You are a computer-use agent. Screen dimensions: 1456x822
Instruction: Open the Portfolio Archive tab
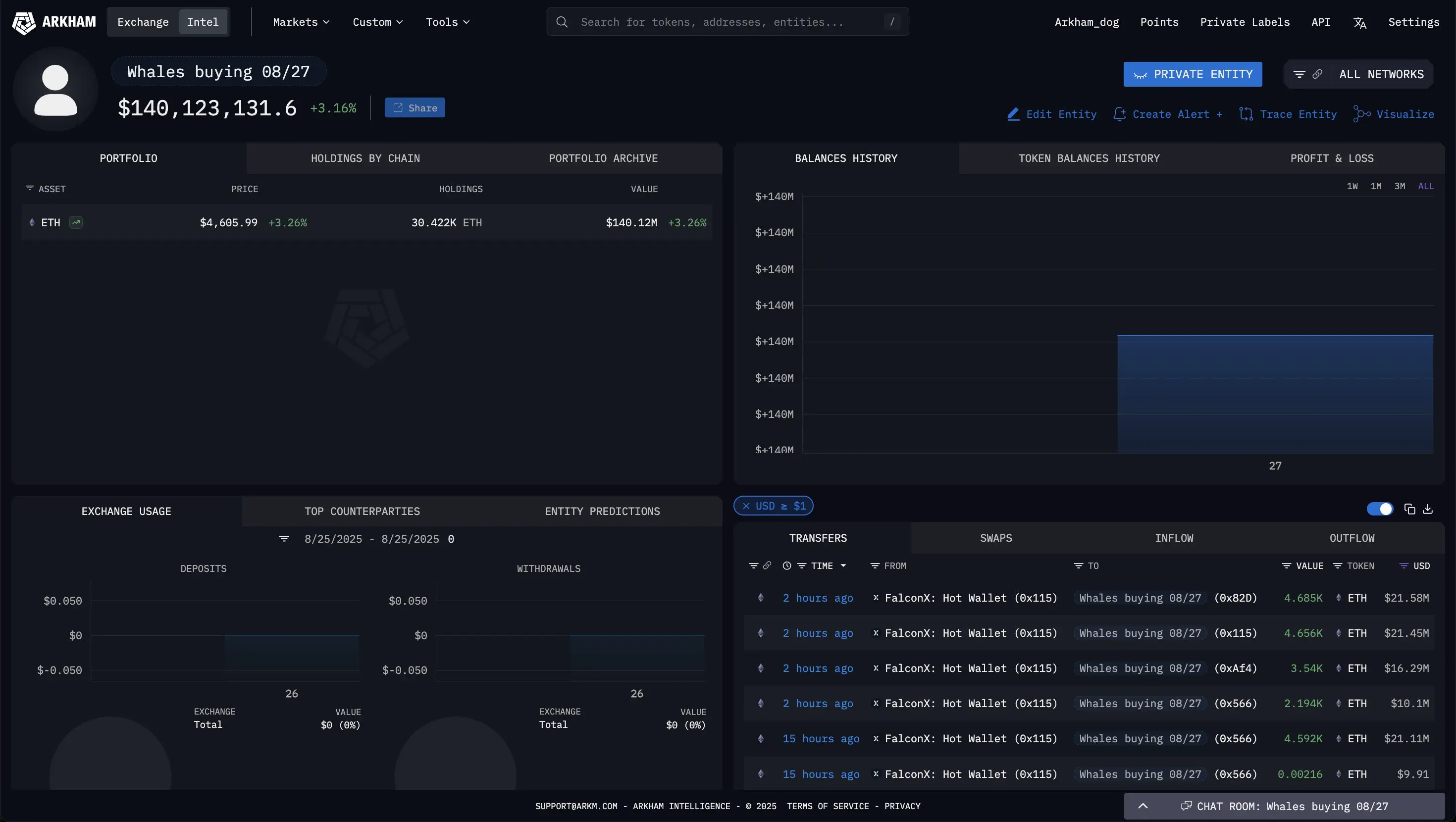(603, 158)
